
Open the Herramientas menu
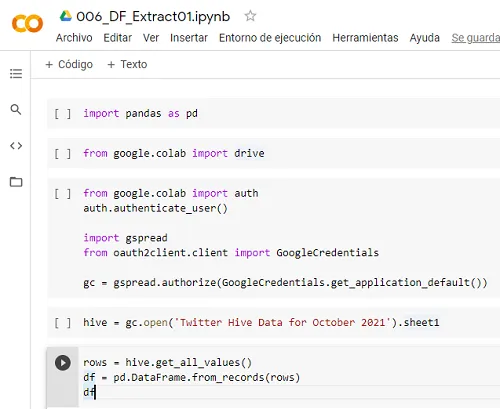[365, 38]
